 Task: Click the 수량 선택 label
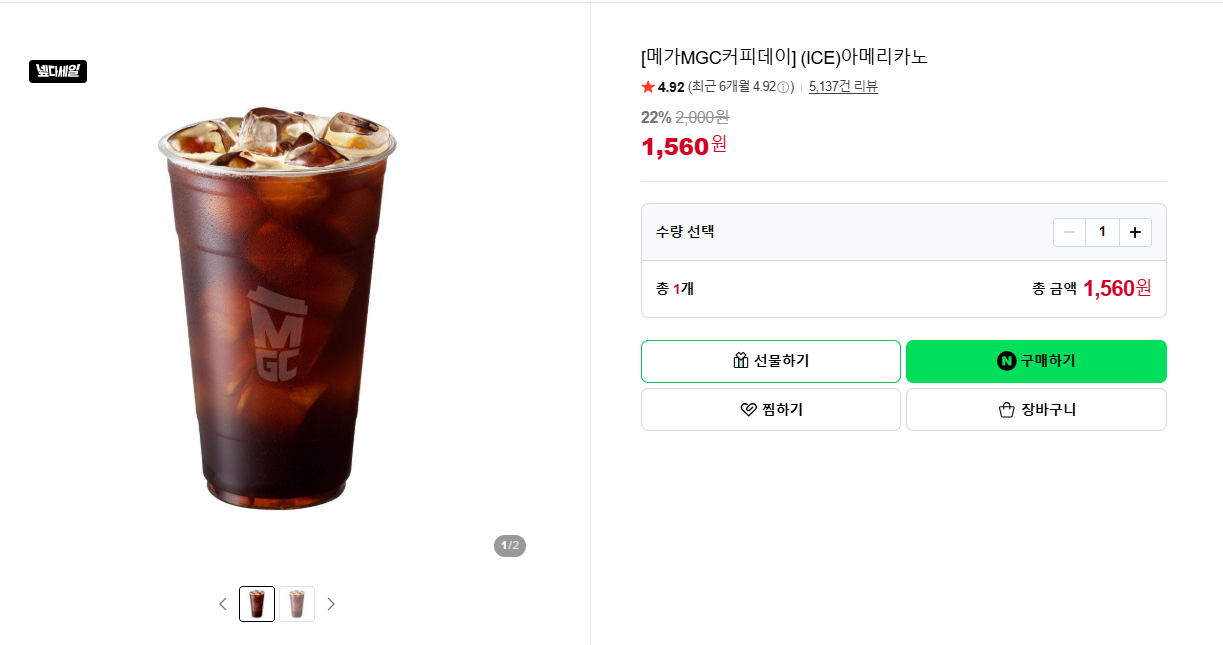pos(685,232)
